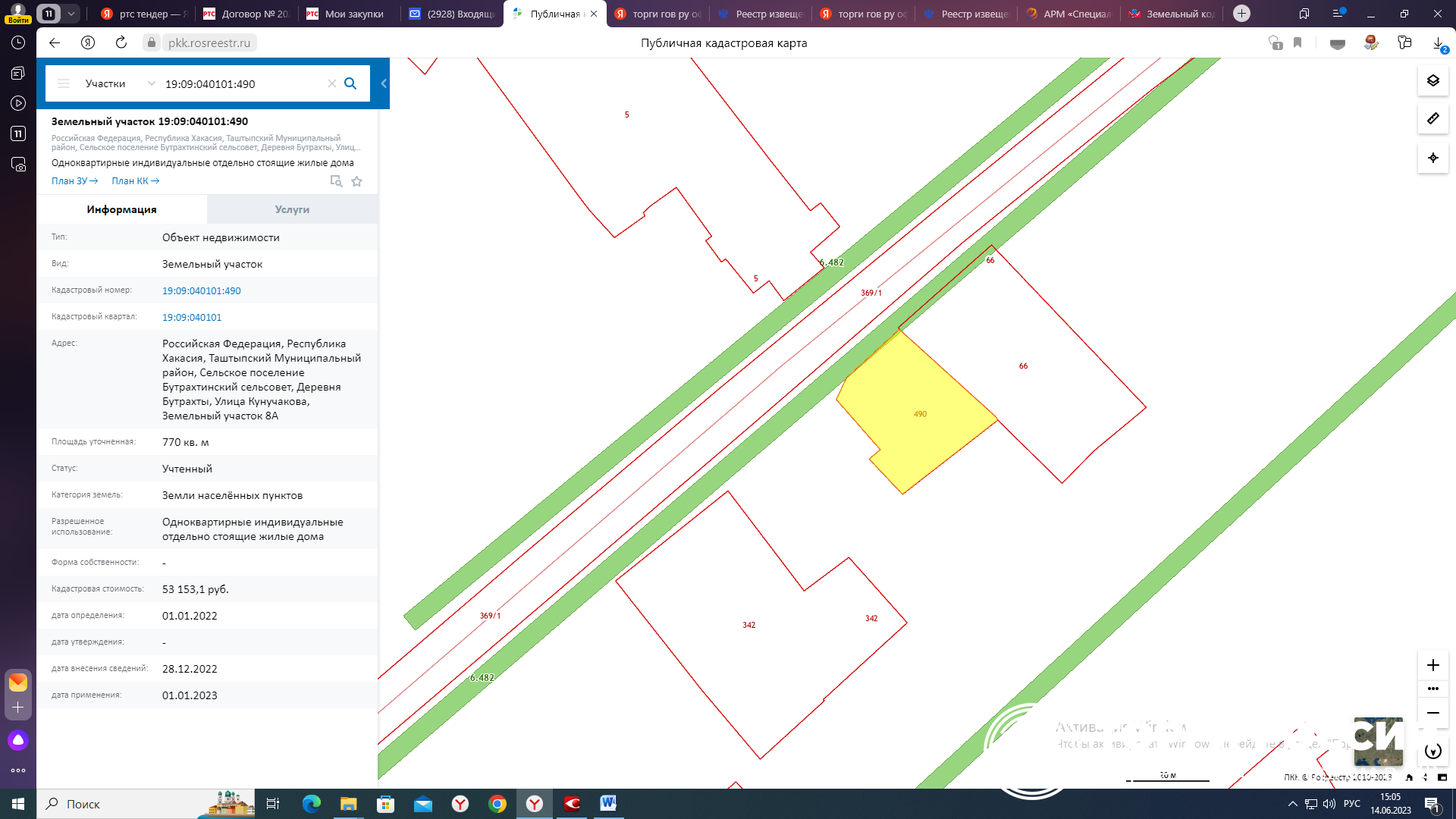Clear the search field with X button

[332, 83]
